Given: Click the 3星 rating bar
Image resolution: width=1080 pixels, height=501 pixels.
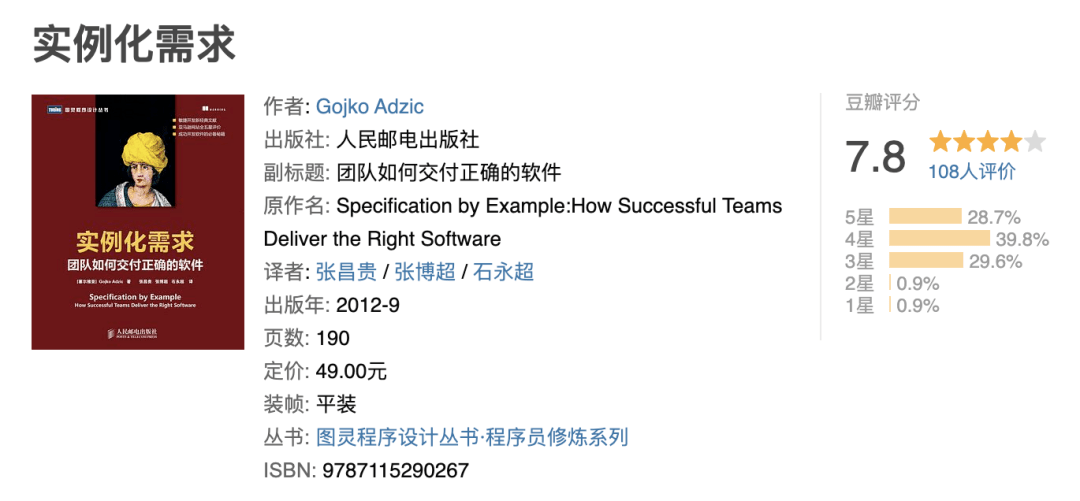Looking at the screenshot, I should (926, 260).
